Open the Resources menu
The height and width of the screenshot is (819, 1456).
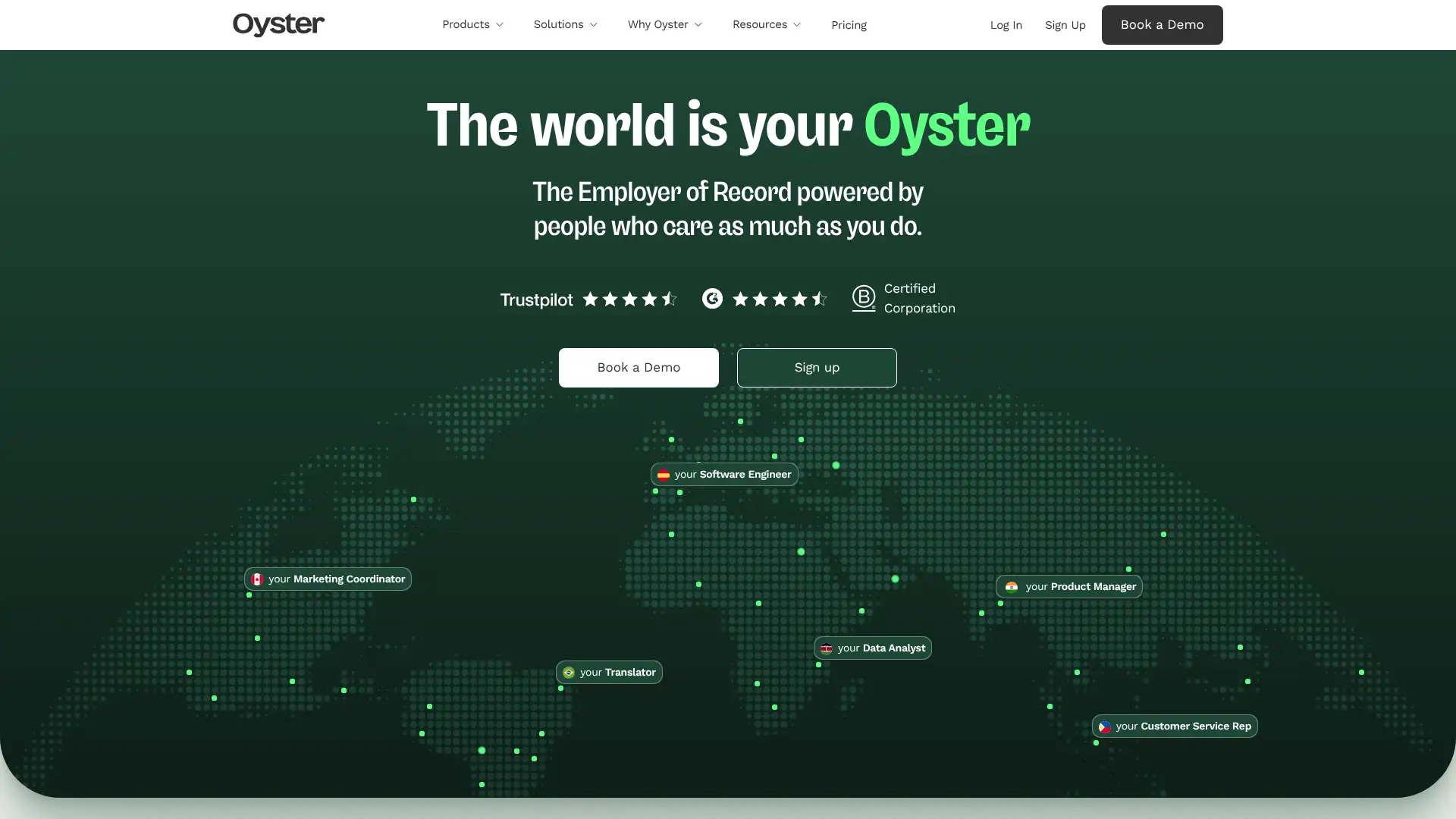tap(766, 24)
